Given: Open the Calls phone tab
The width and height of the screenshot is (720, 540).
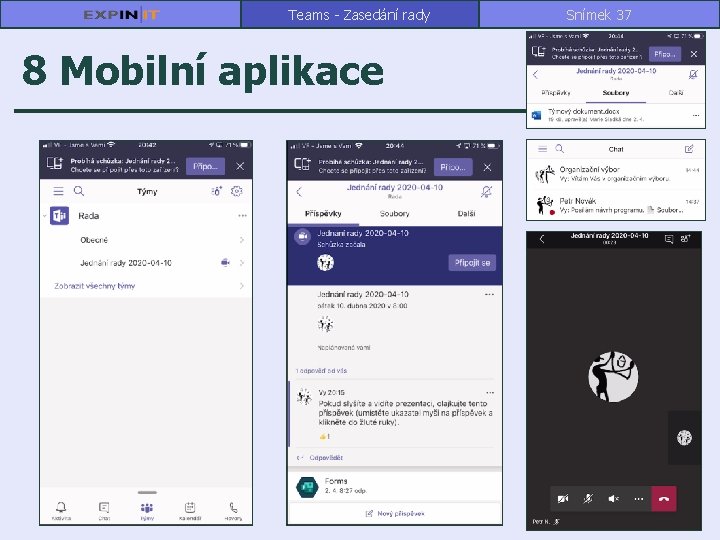Looking at the screenshot, I should pos(233,510).
